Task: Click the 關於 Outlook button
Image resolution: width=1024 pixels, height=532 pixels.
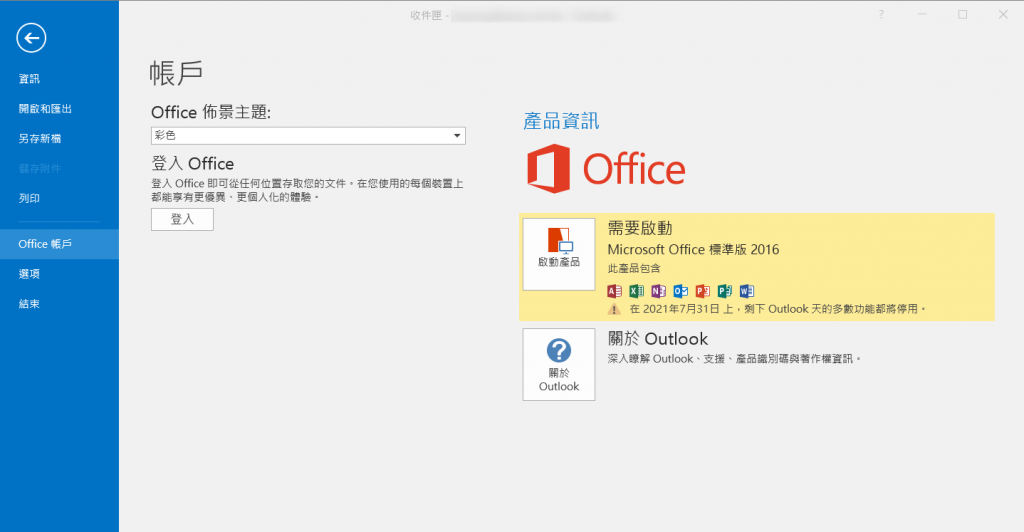Action: (x=559, y=364)
